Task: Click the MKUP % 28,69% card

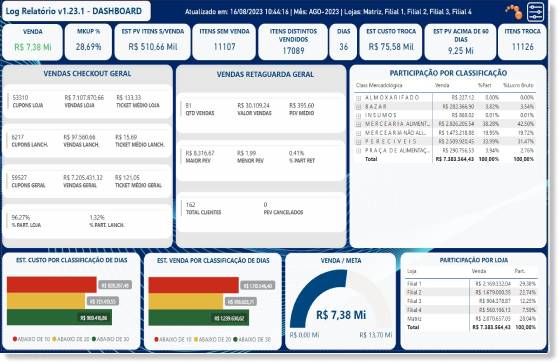Action: click(88, 42)
